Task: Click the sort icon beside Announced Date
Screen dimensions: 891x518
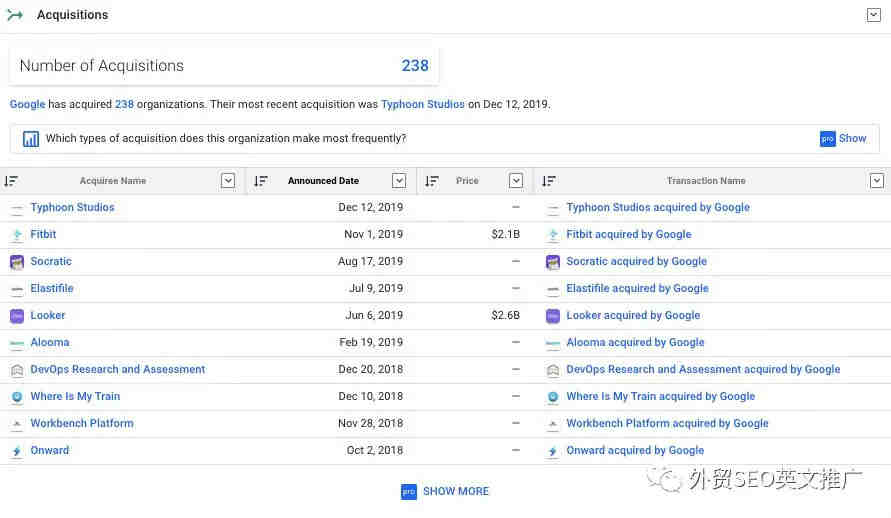Action: click(x=260, y=181)
